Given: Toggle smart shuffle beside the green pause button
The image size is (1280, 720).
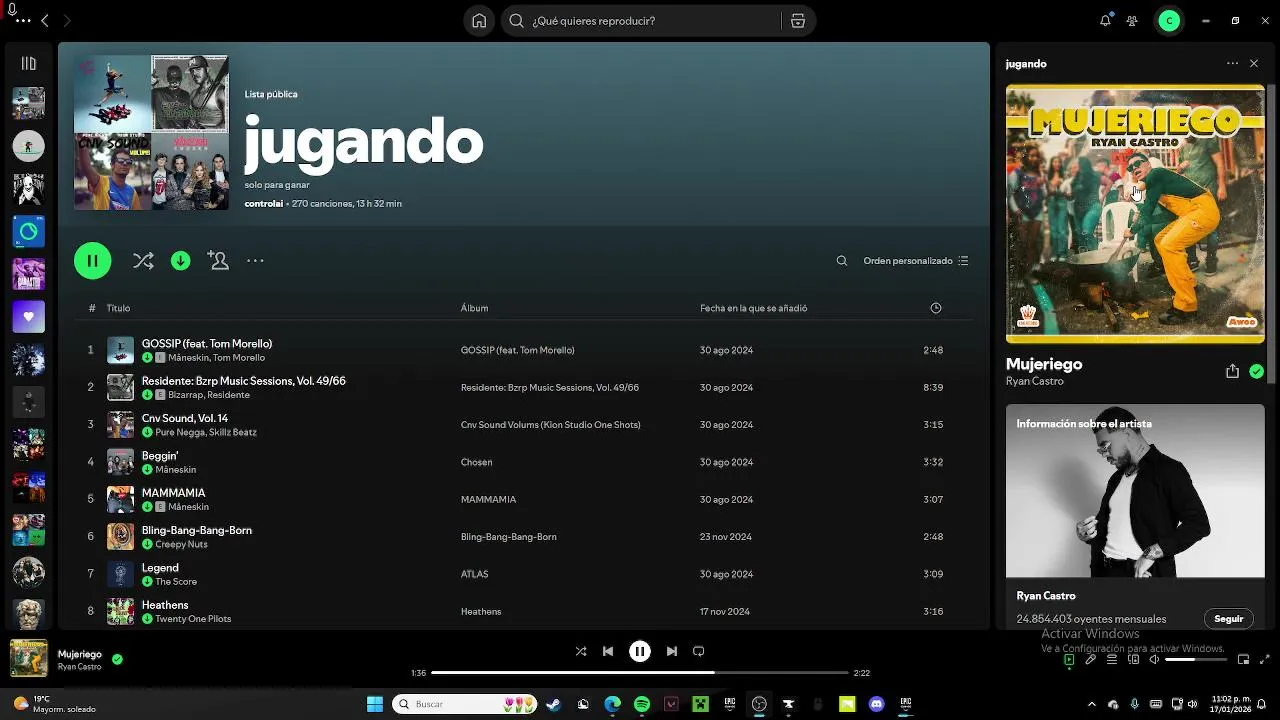Looking at the screenshot, I should 143,261.
